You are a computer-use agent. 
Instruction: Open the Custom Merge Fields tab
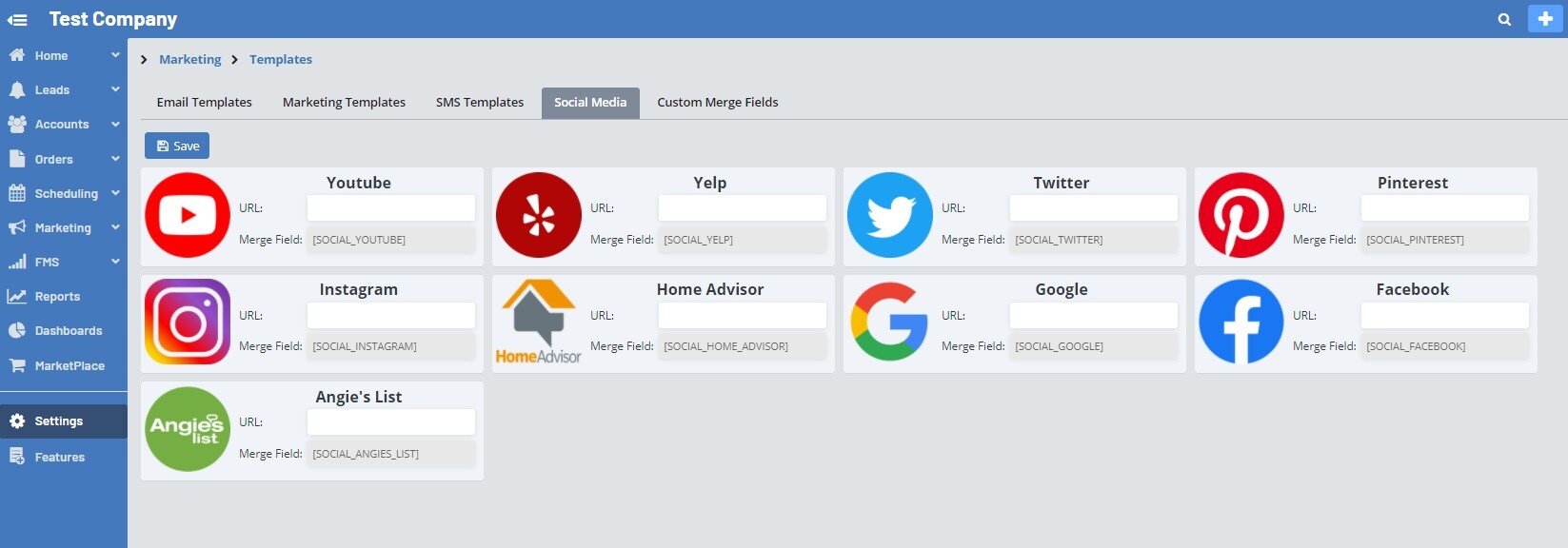tap(717, 103)
